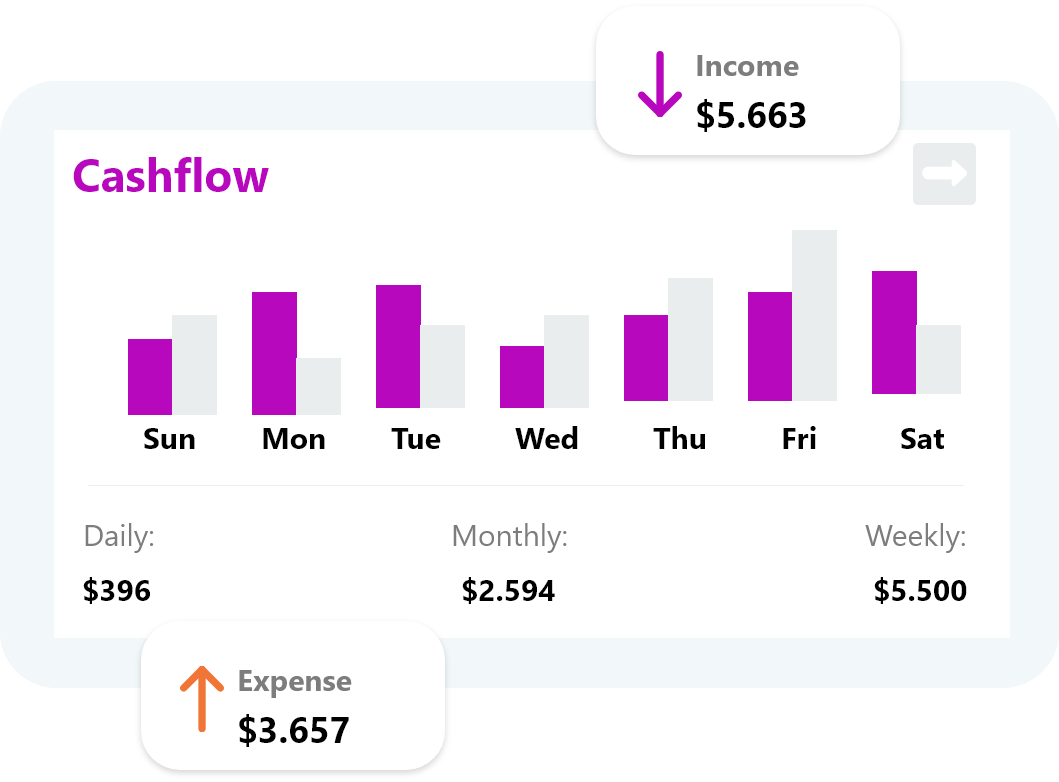The height and width of the screenshot is (782, 1059).
Task: Click the gray Tuesday bar
Action: click(x=442, y=366)
